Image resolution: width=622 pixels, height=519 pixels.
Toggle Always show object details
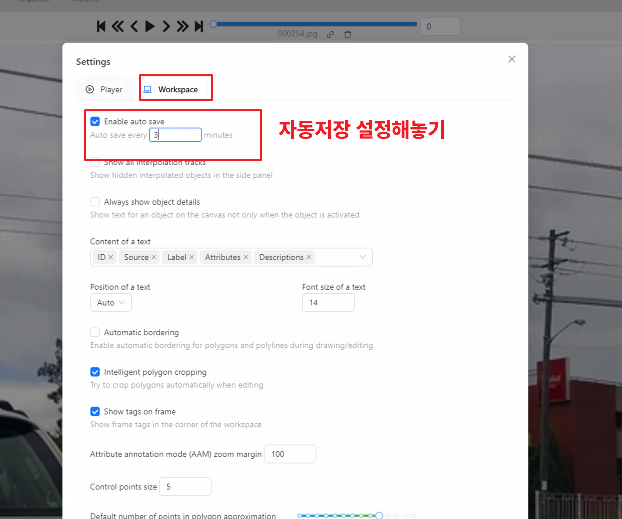[x=95, y=202]
